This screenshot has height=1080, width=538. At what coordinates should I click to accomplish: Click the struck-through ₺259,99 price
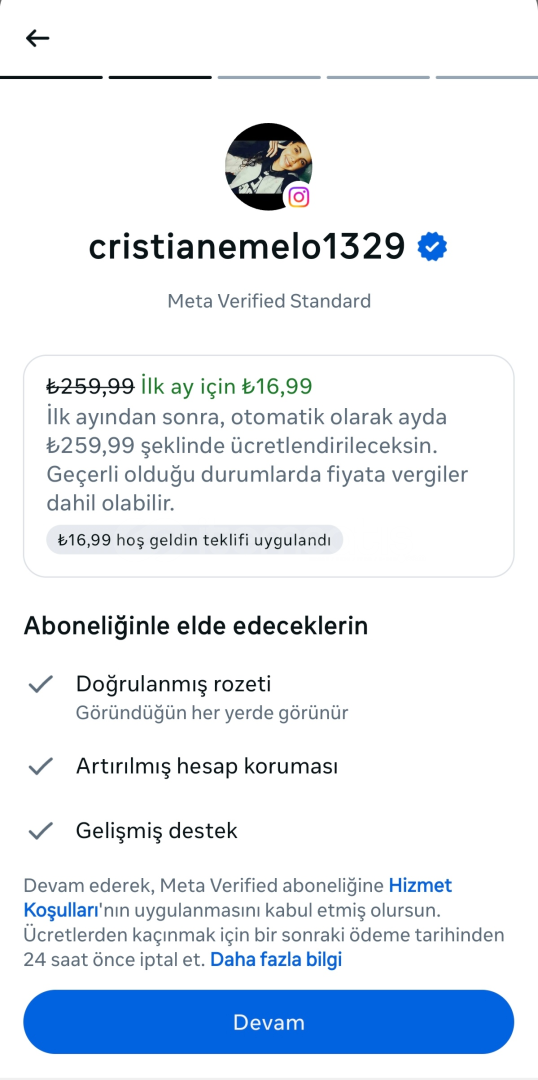[90, 386]
